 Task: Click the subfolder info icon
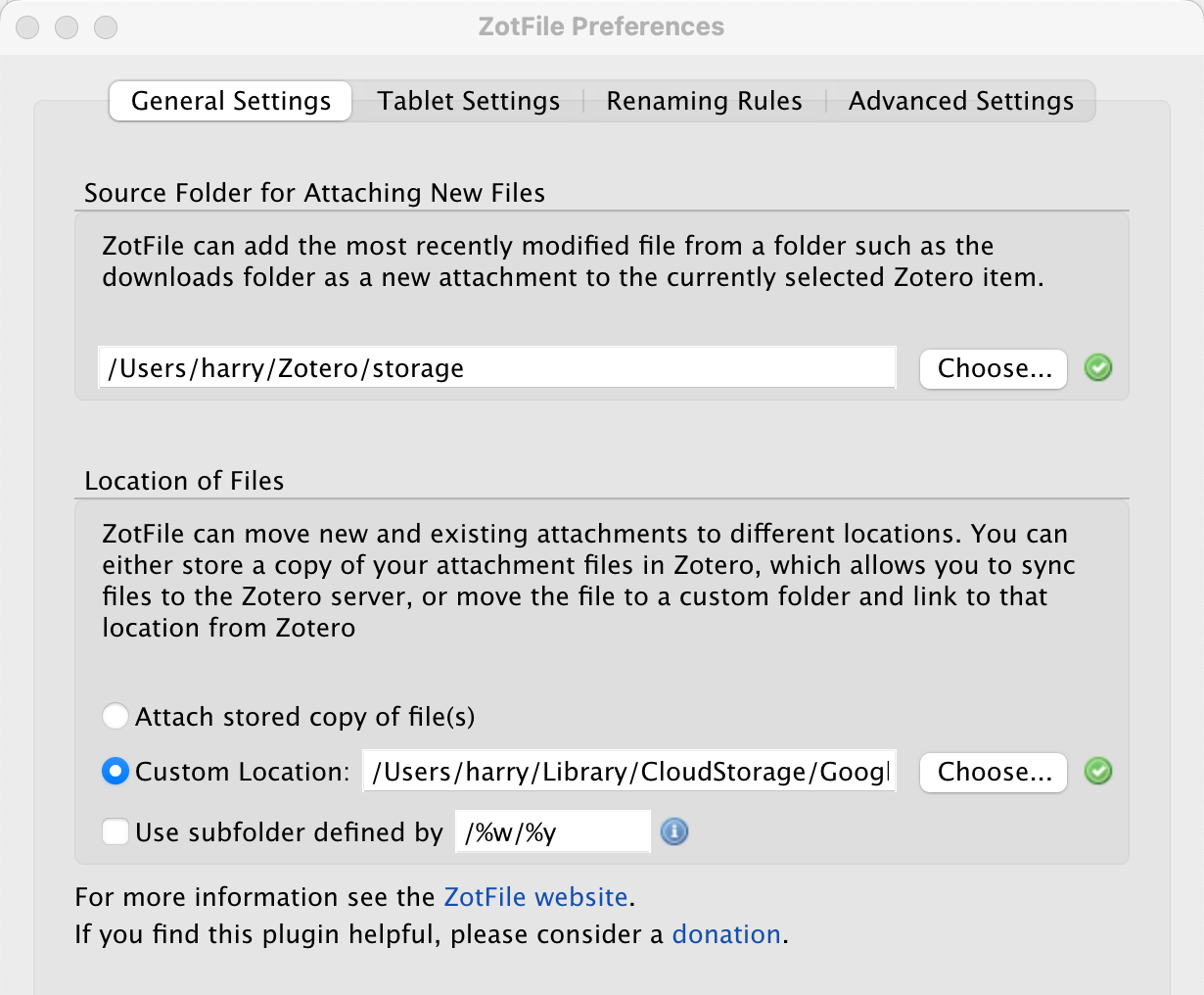674,831
